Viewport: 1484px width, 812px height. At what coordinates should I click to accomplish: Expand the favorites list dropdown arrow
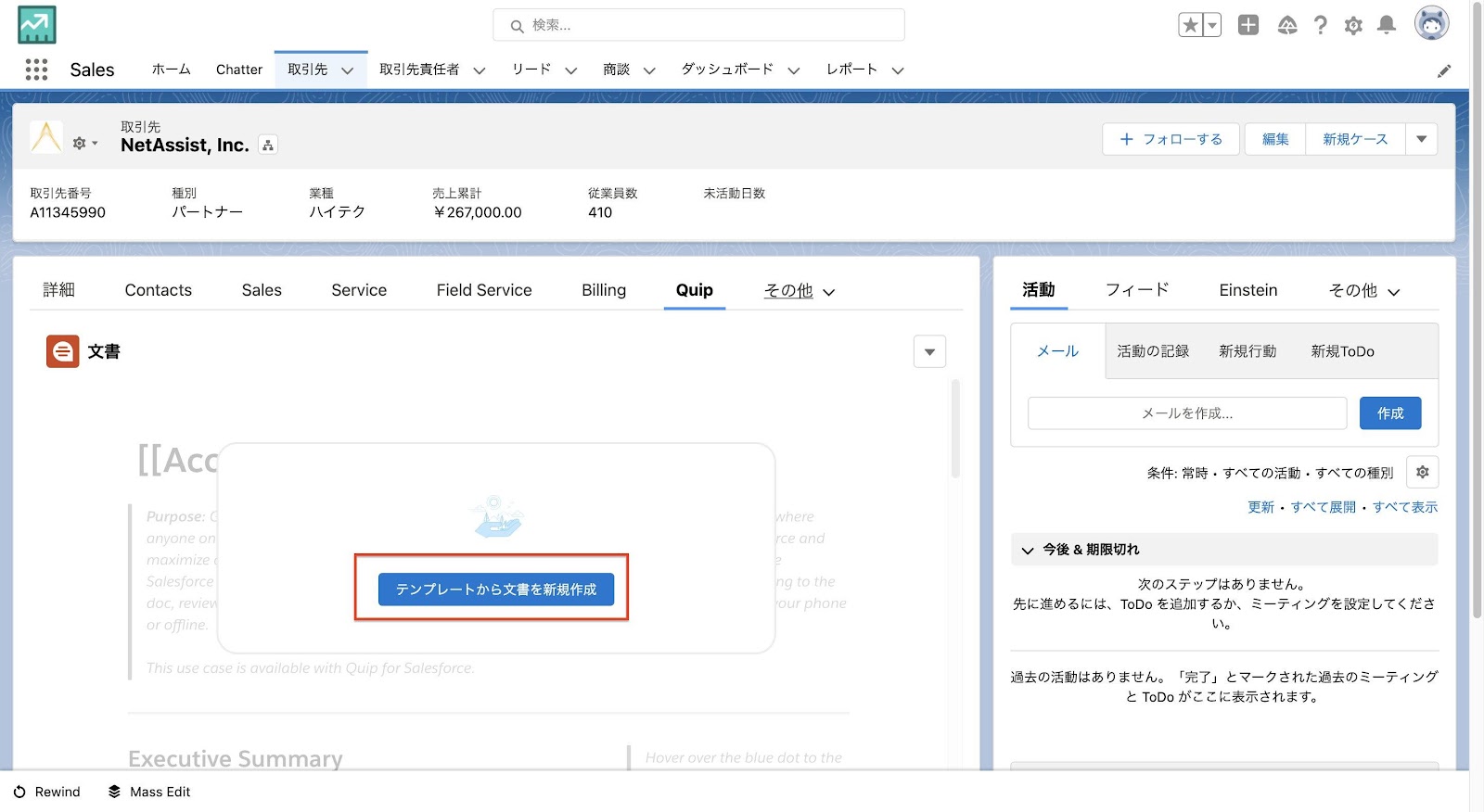(1211, 25)
